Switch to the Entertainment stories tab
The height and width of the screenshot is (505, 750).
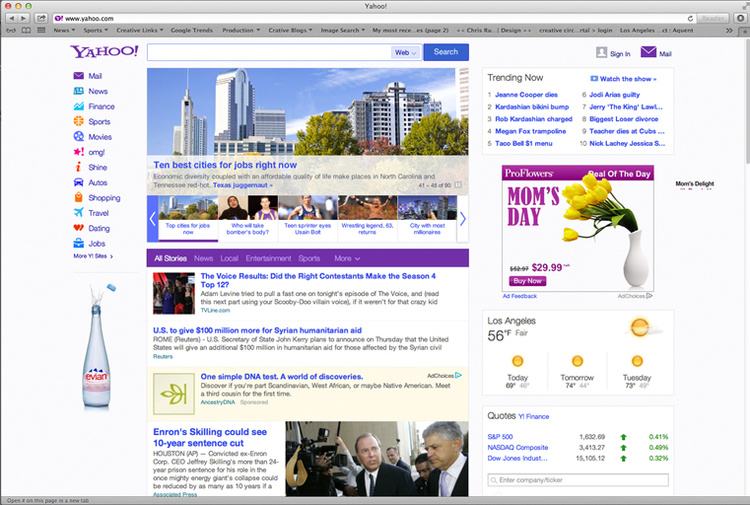click(268, 258)
